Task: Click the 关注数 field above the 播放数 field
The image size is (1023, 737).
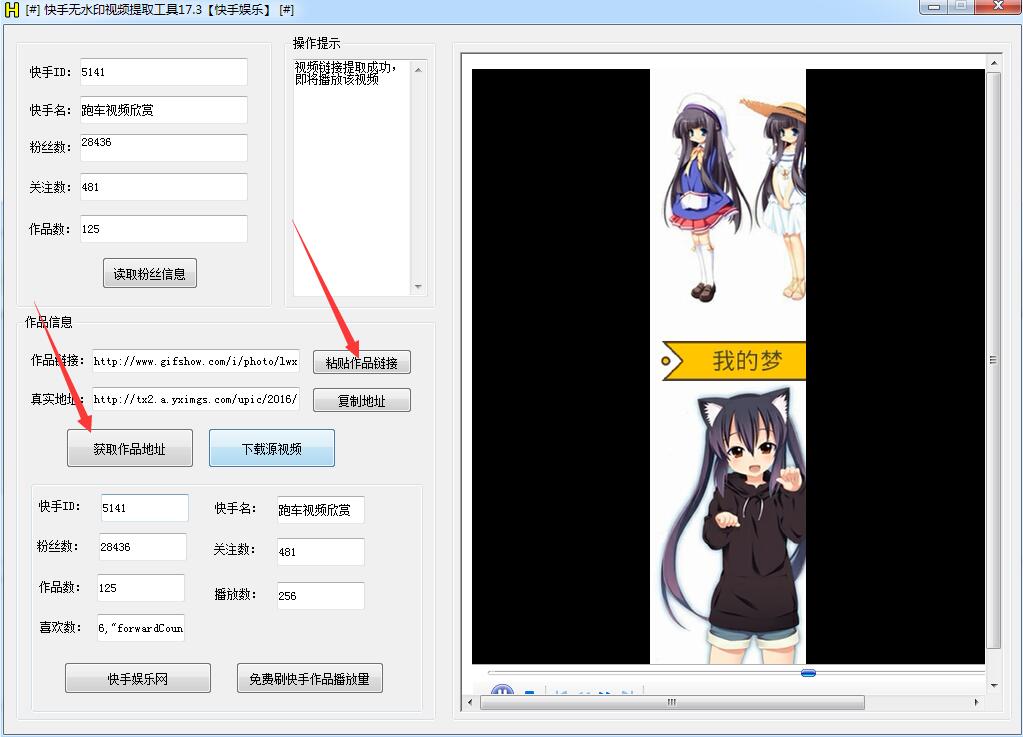Action: tap(320, 551)
